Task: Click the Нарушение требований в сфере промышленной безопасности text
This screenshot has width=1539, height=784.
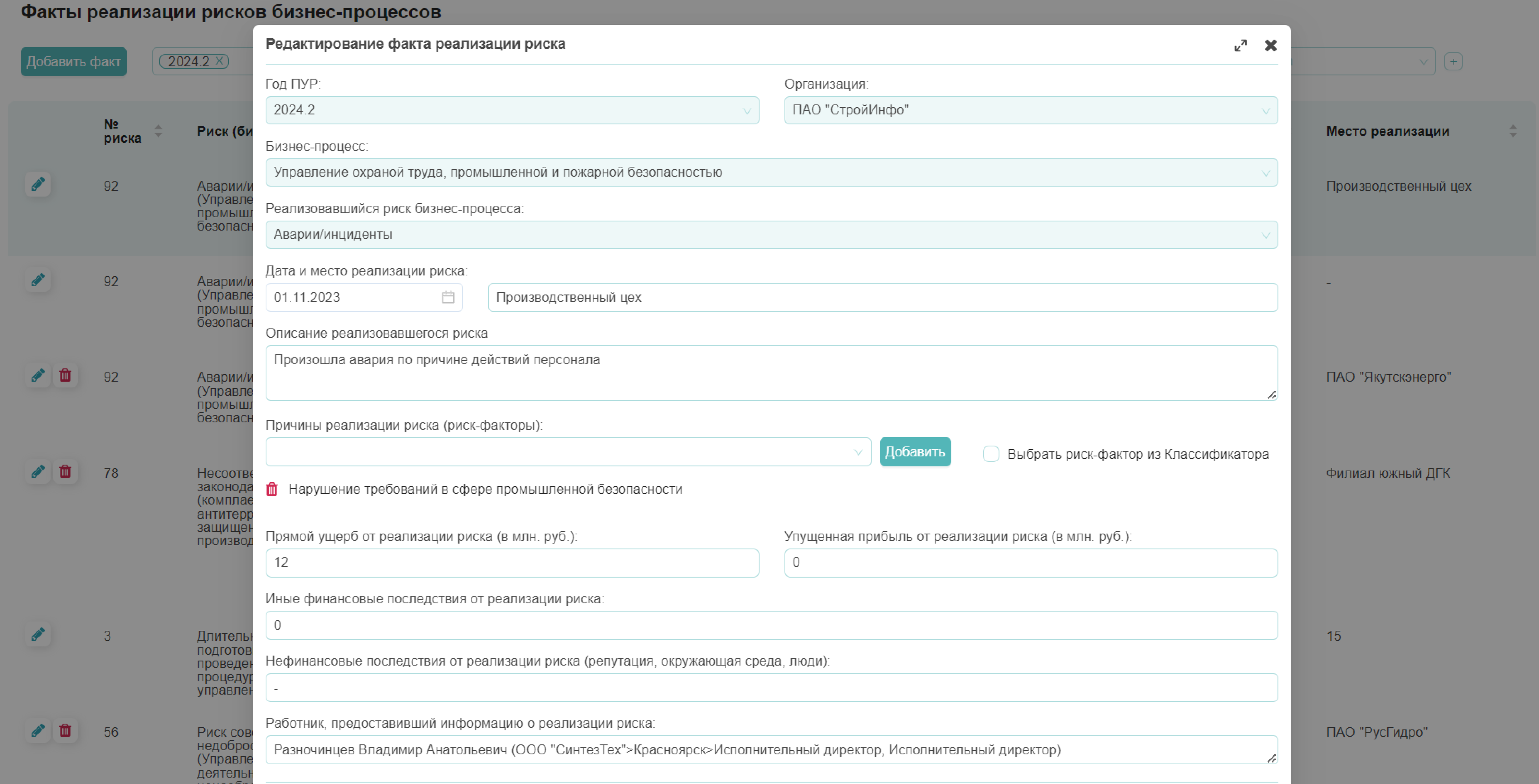Action: point(485,490)
